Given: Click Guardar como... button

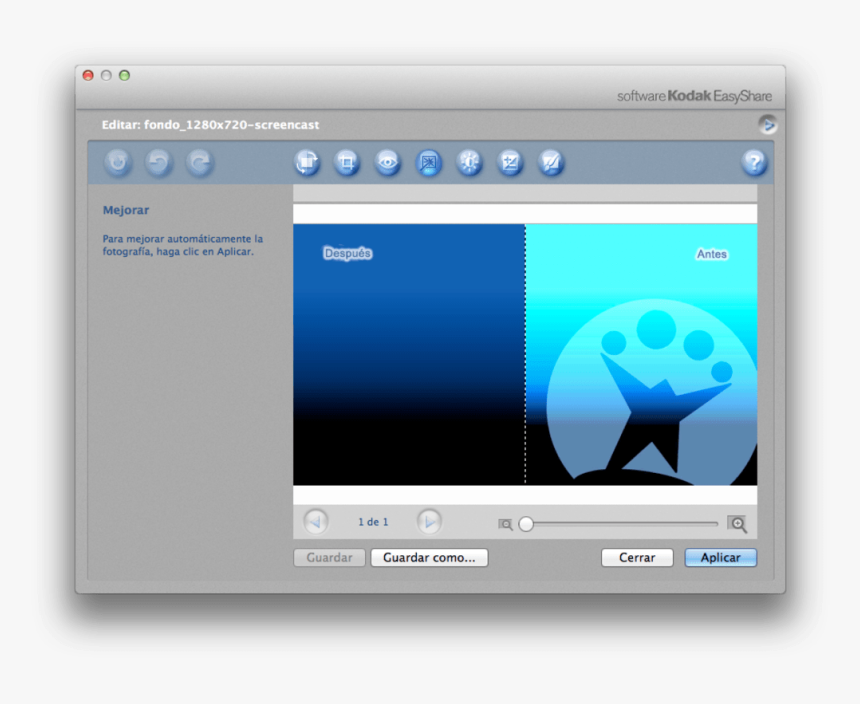Looking at the screenshot, I should [429, 558].
